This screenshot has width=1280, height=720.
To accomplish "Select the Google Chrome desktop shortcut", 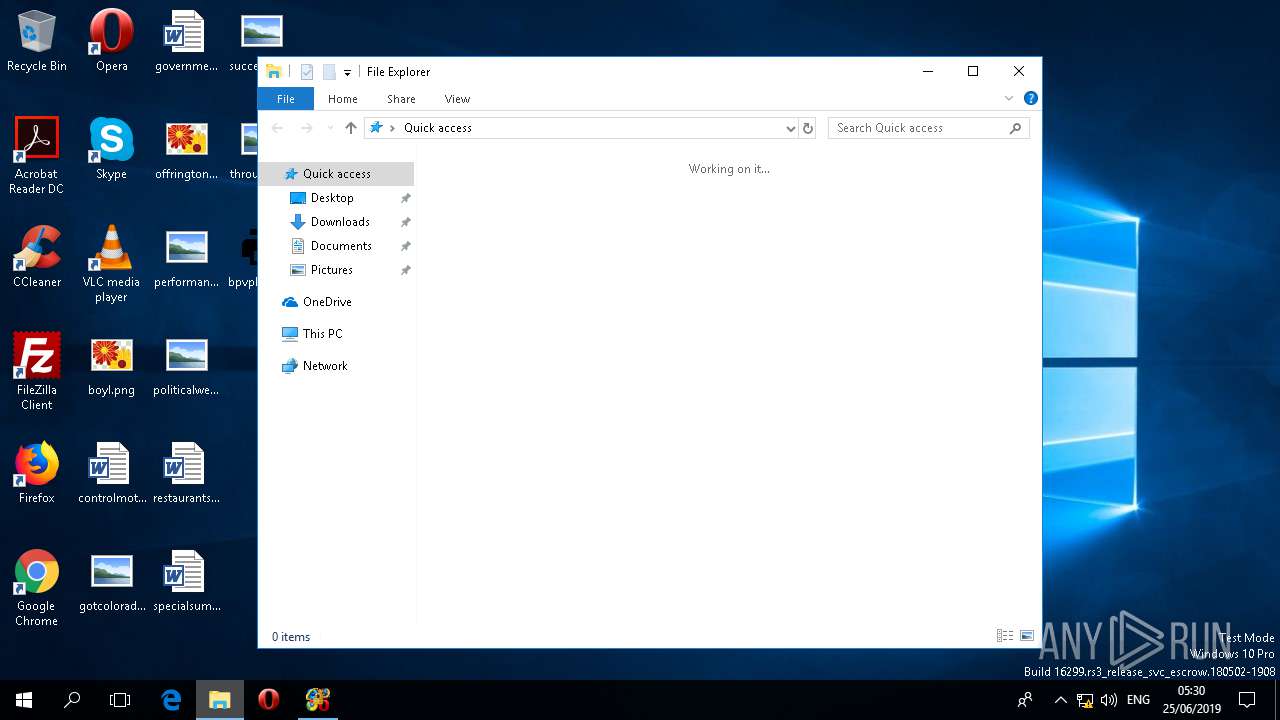I will [x=37, y=588].
